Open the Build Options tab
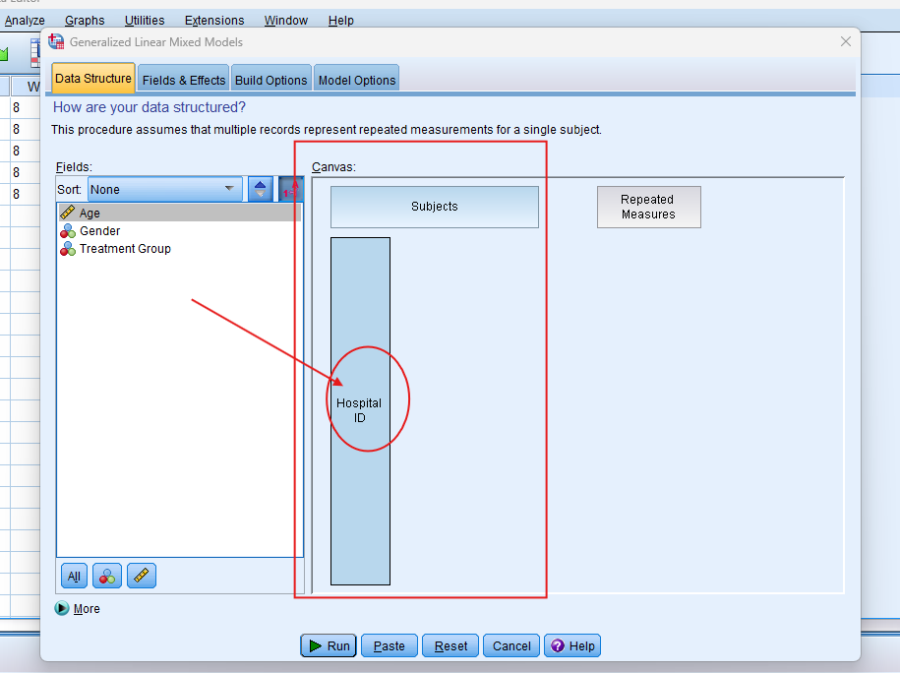The image size is (900, 673). click(271, 80)
